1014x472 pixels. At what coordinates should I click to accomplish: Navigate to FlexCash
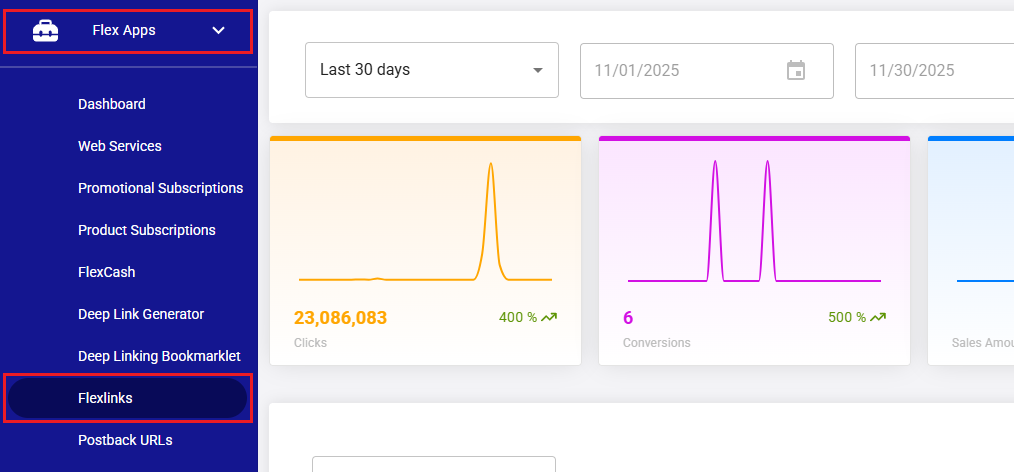pos(107,272)
